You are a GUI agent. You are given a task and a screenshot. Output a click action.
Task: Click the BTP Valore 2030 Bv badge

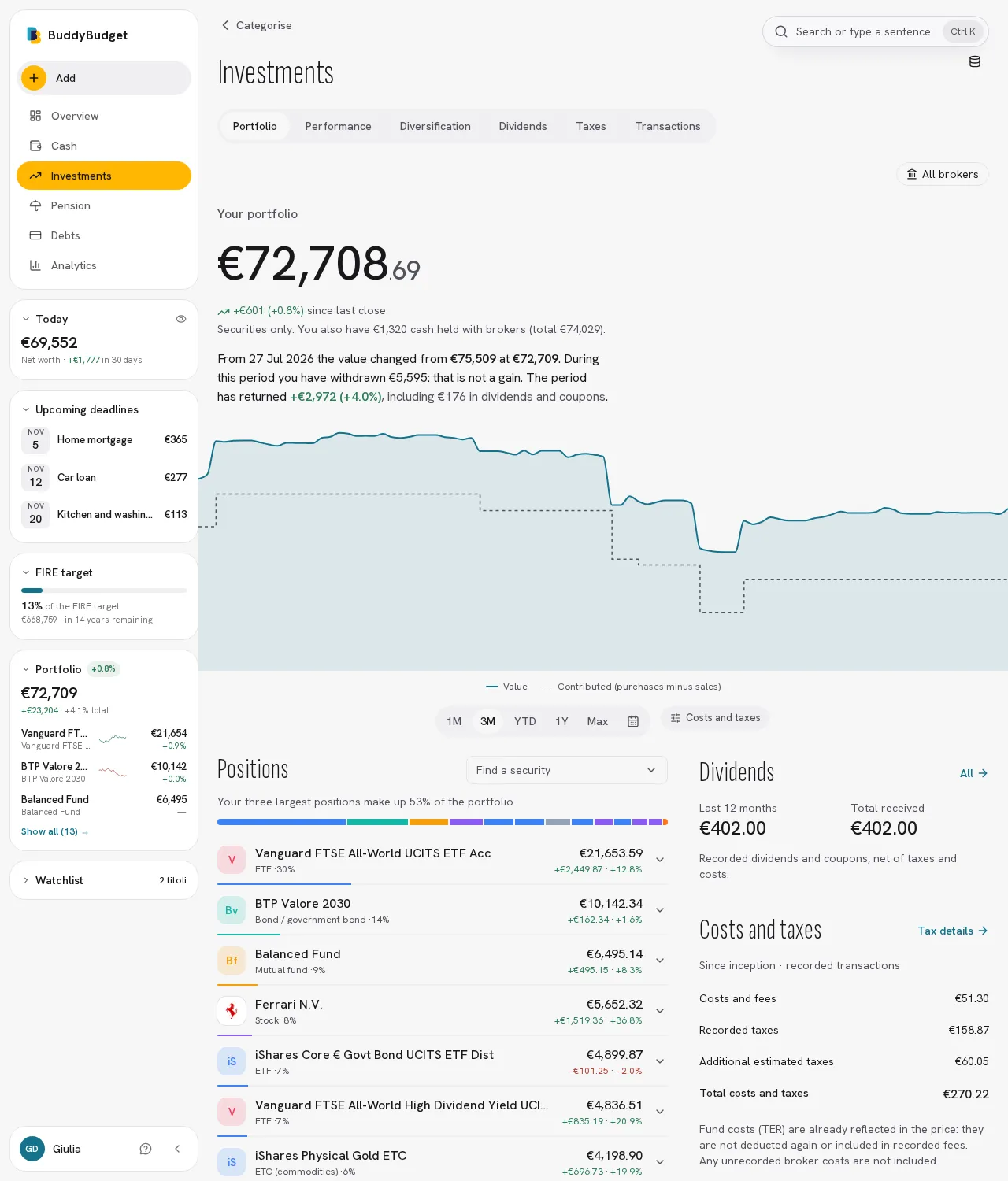[x=232, y=910]
